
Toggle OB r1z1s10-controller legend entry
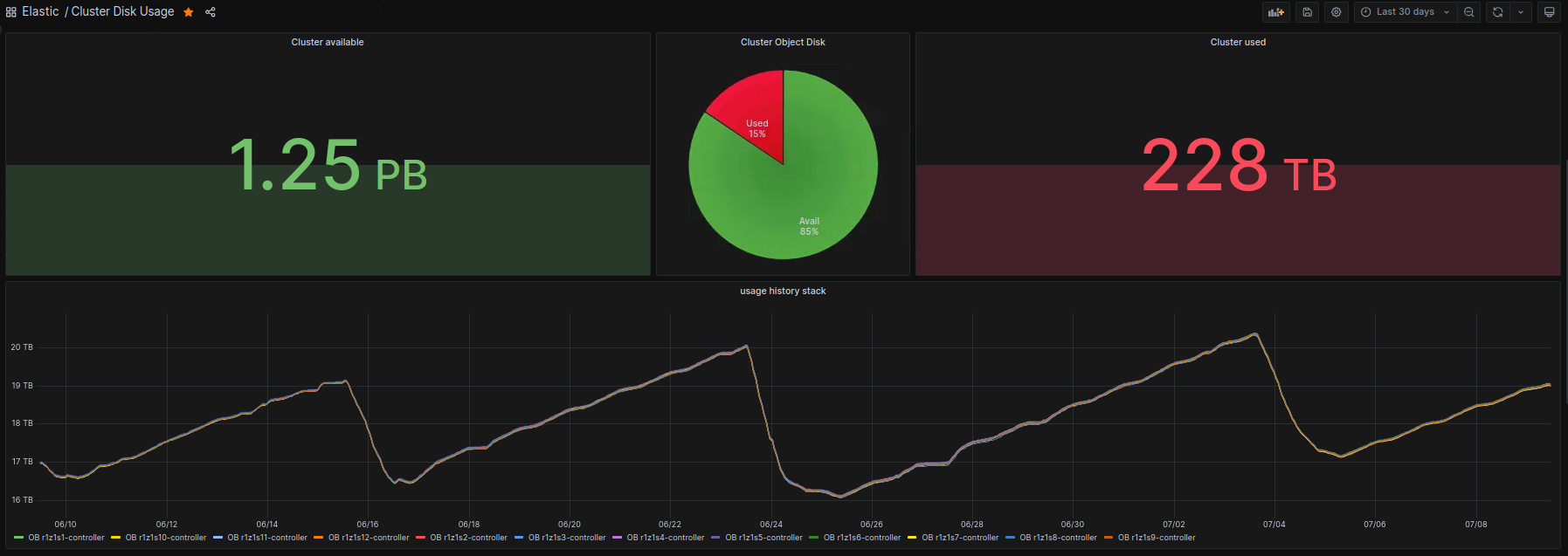[159, 538]
